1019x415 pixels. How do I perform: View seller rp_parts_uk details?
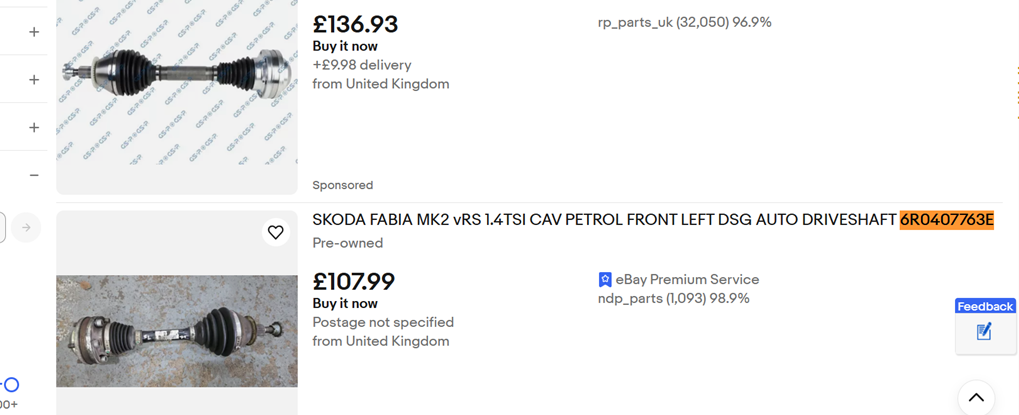pos(684,22)
